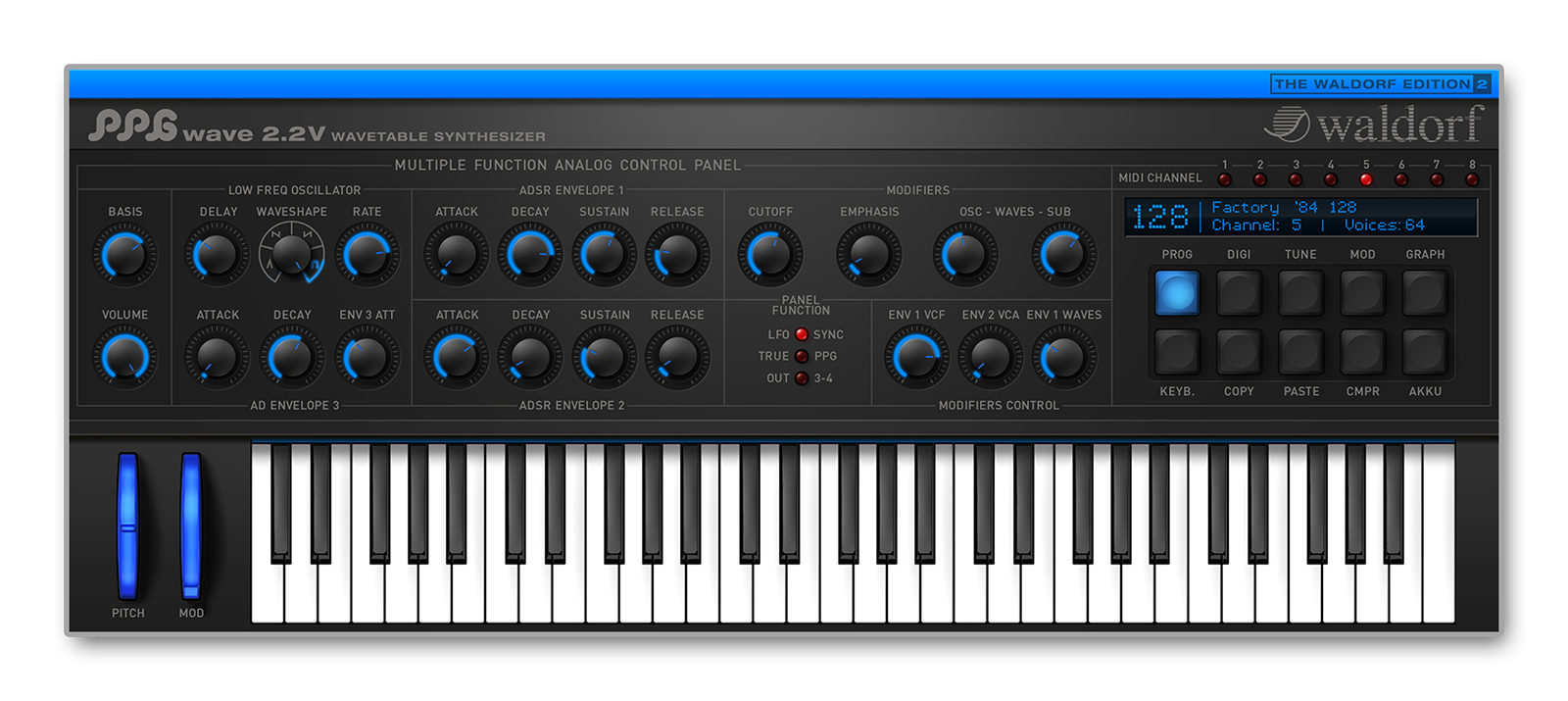Click the CMPR compare button
1568x701 pixels.
(1362, 351)
